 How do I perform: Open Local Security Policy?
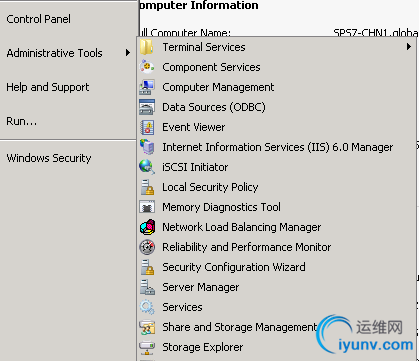[210, 187]
